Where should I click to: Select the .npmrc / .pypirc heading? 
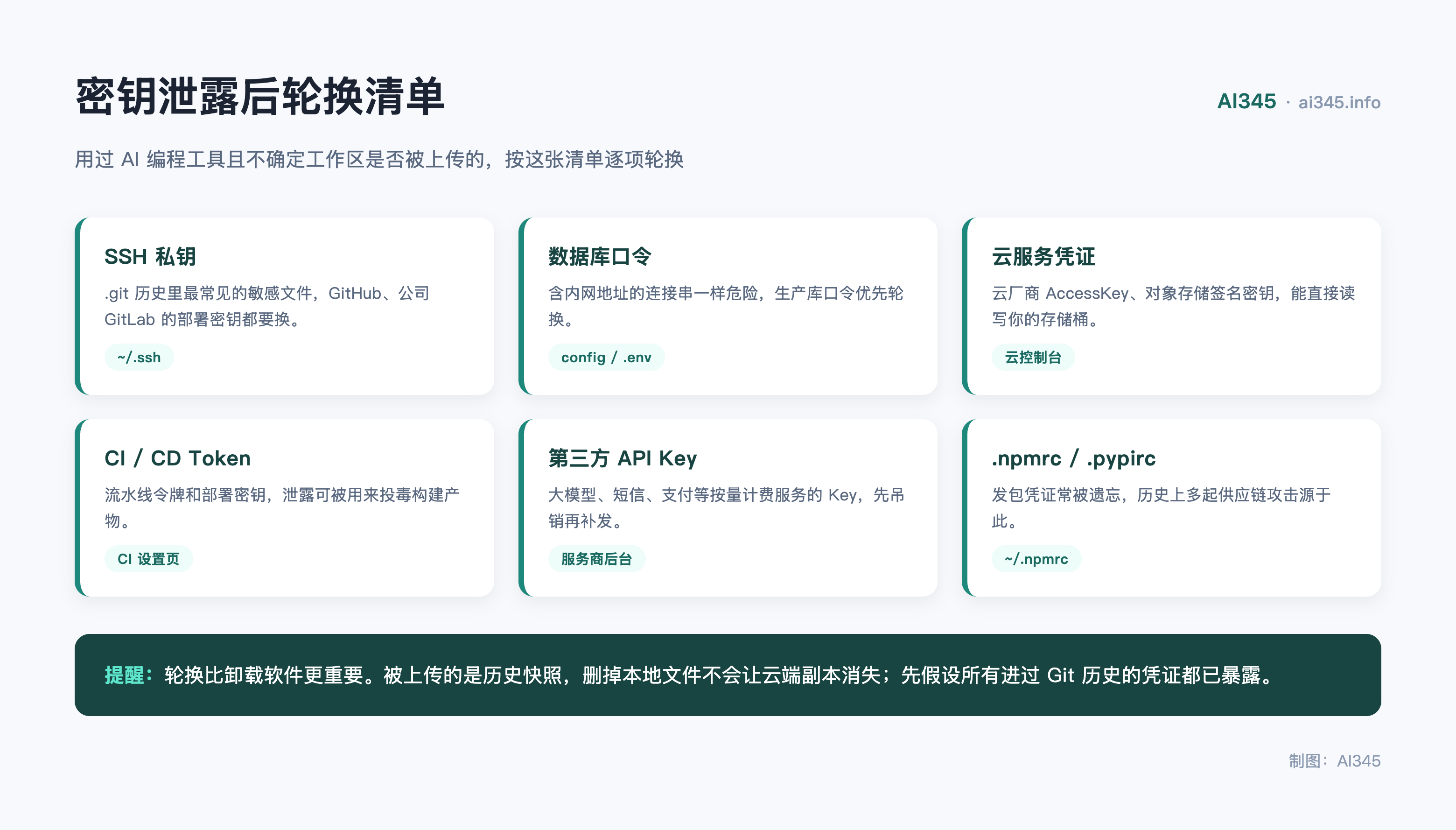[1073, 458]
